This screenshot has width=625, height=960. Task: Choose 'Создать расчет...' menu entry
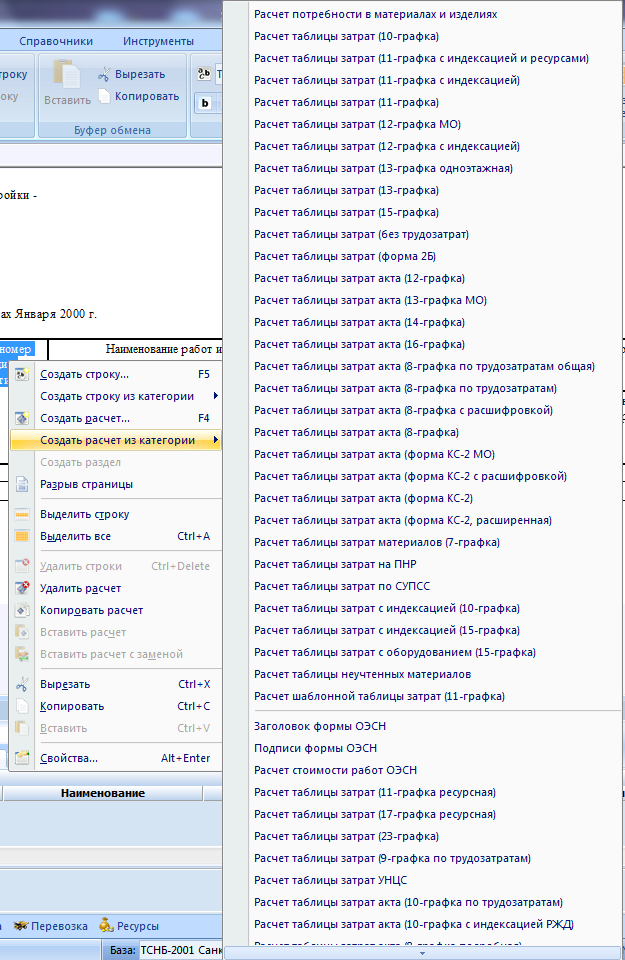116,418
